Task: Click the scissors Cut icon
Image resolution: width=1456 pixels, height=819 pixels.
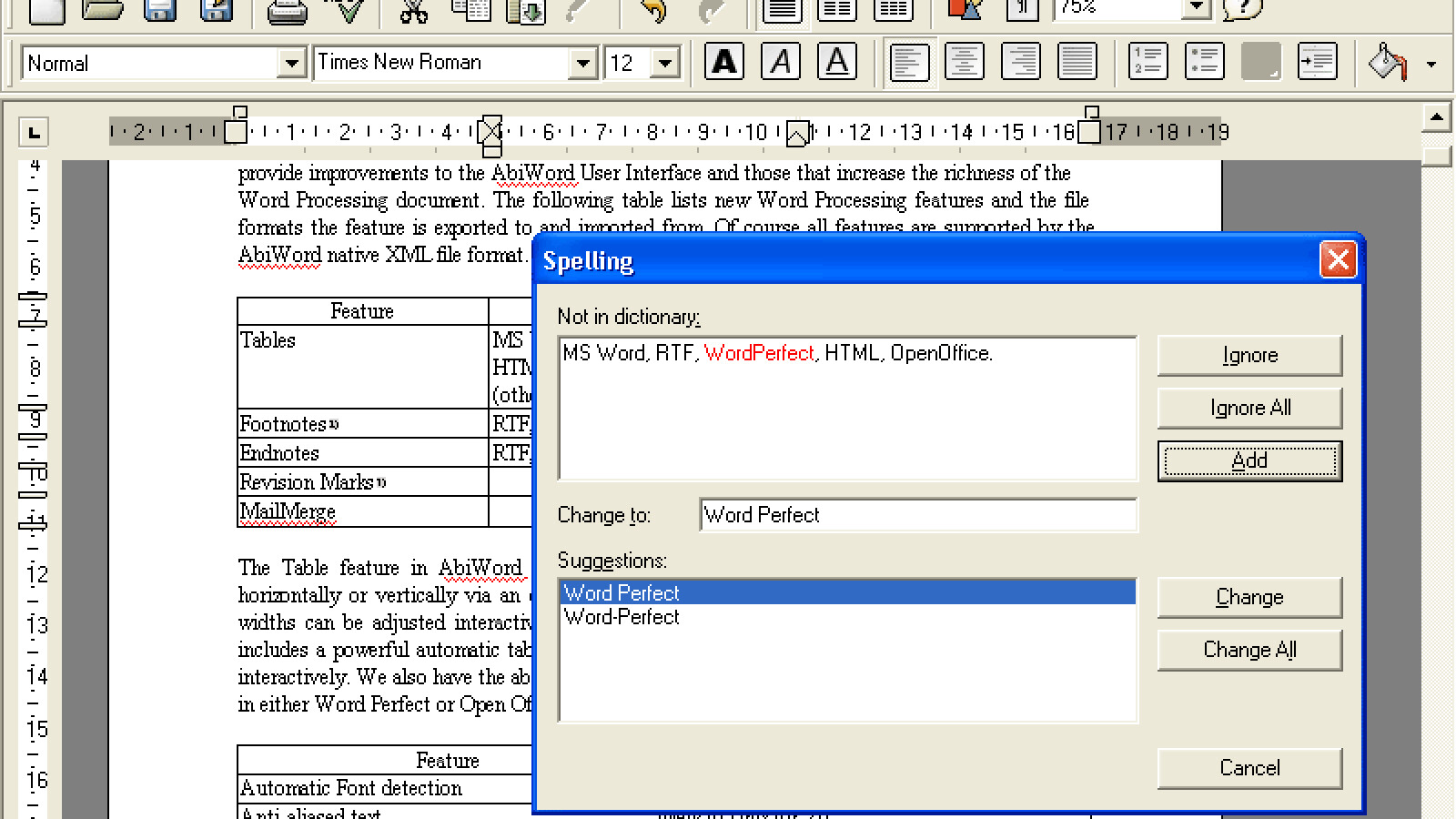Action: (413, 11)
